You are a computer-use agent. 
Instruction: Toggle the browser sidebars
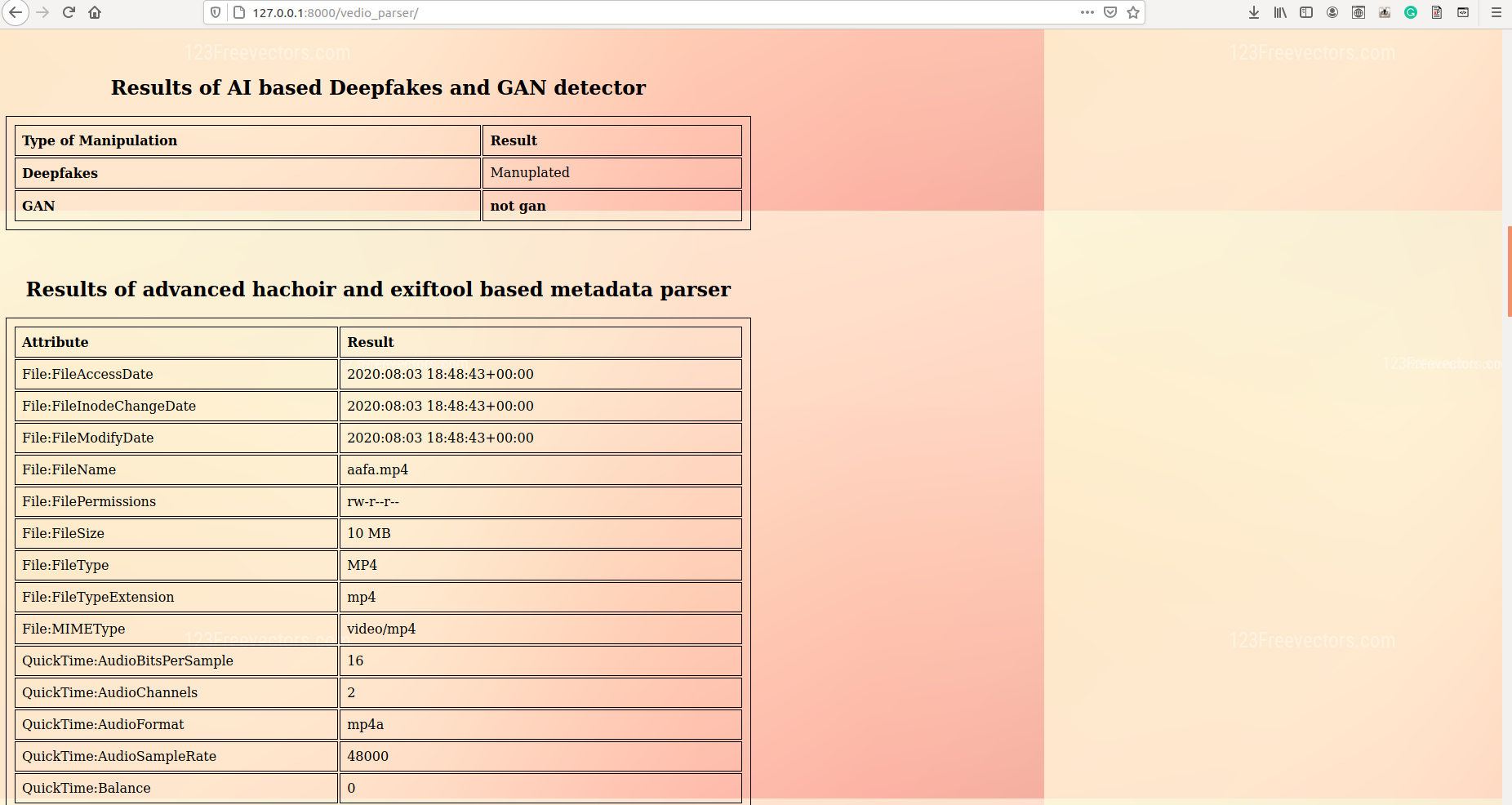click(x=1306, y=12)
